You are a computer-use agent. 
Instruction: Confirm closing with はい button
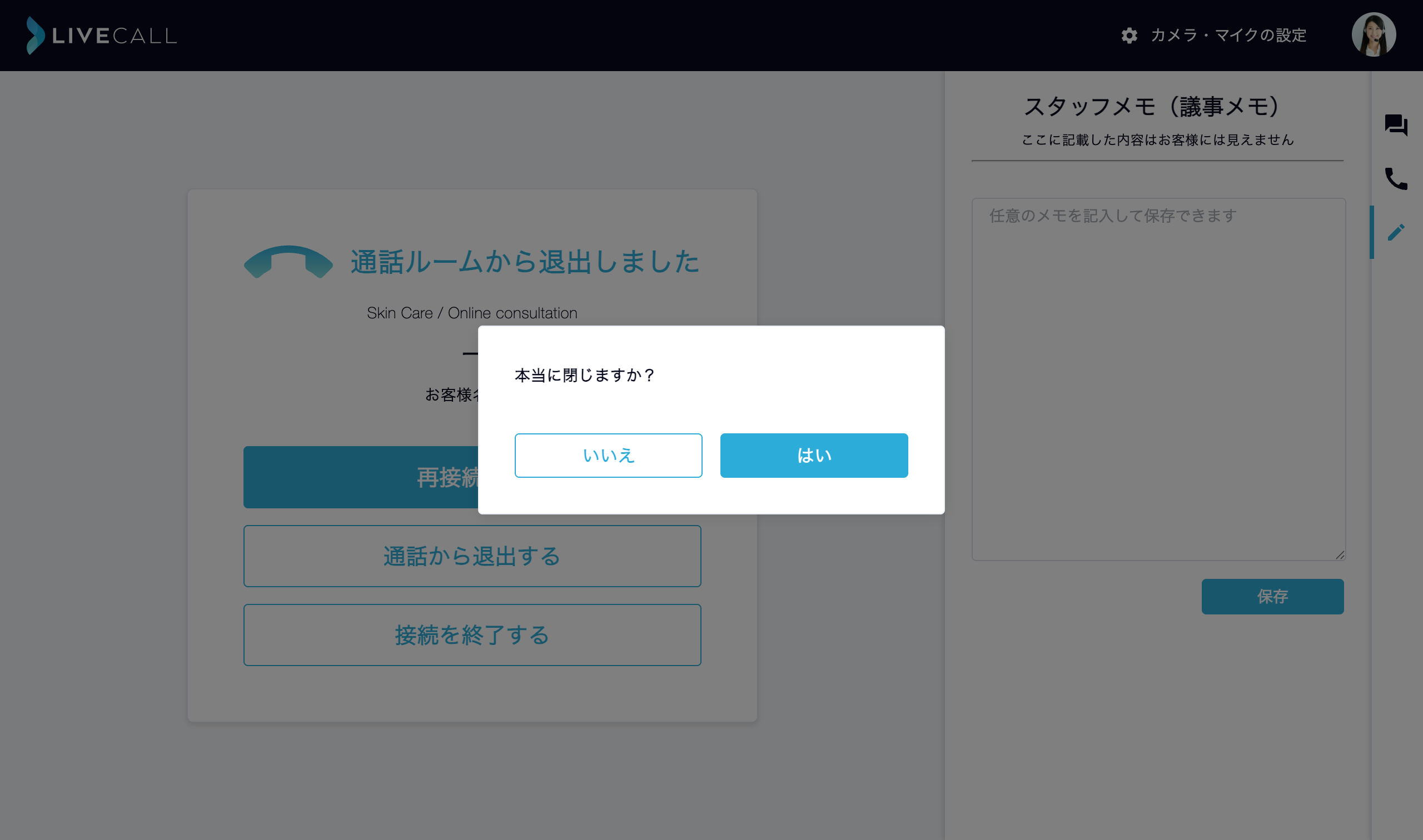[x=814, y=455]
